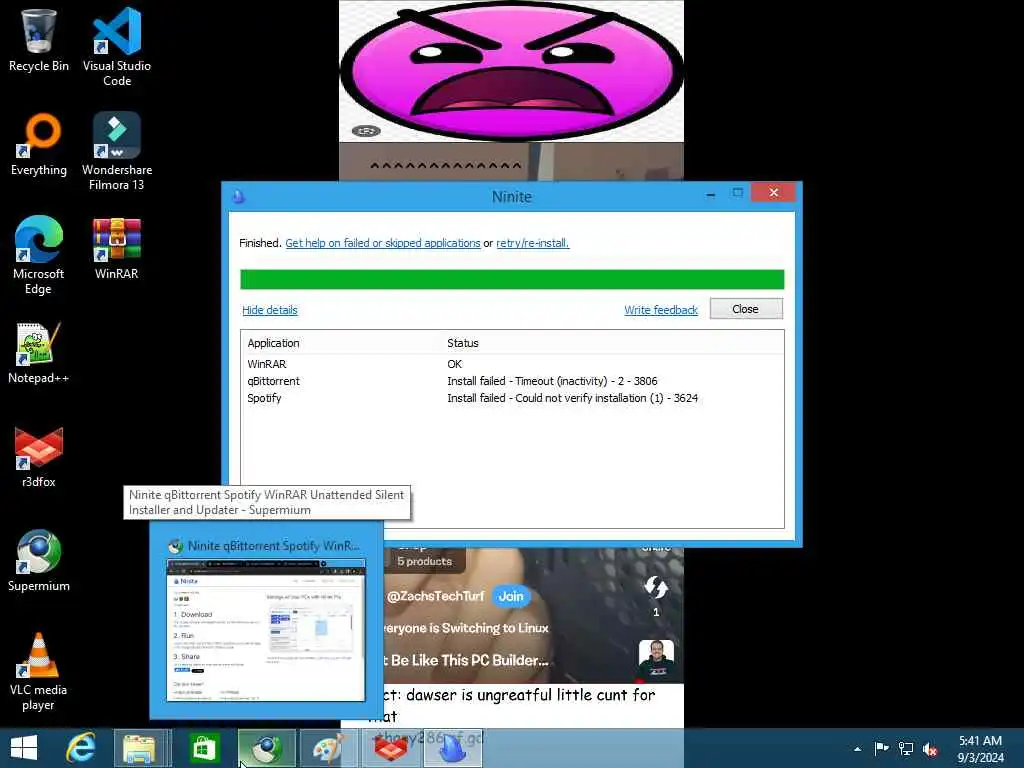Select the Spotify row in details list

(512, 398)
